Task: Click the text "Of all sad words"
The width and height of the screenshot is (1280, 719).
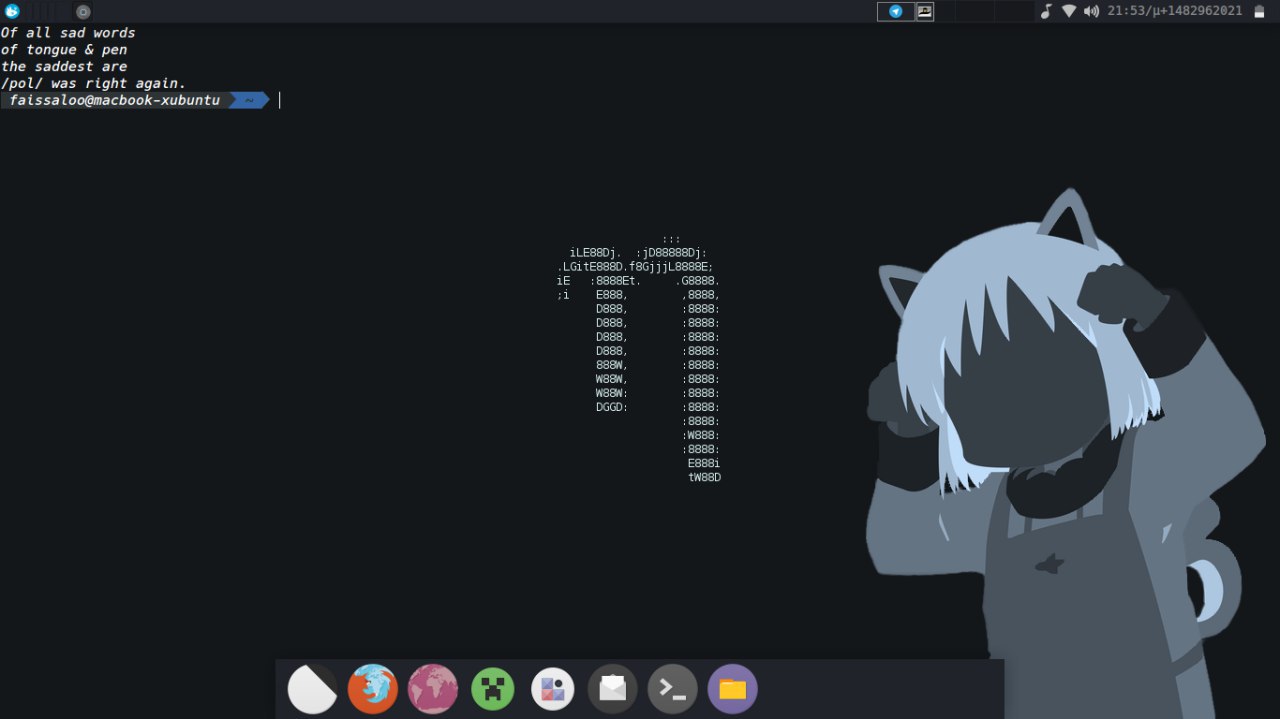Action: (68, 33)
